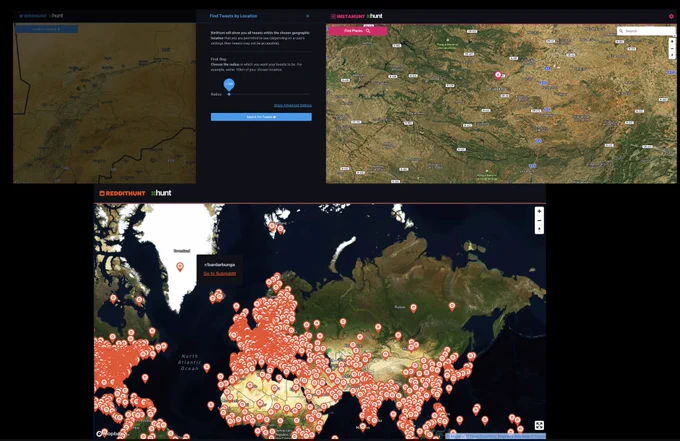Image resolution: width=680 pixels, height=441 pixels.
Task: Click magnifier icon in InstaHunt search box
Action: click(621, 31)
